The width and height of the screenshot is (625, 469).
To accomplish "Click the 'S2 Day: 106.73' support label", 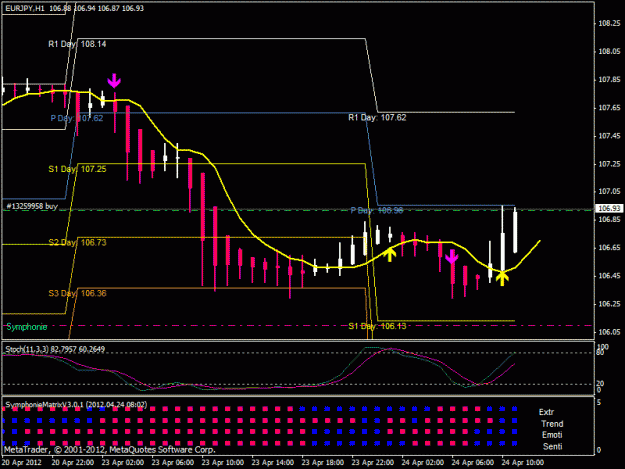I will click(x=77, y=242).
